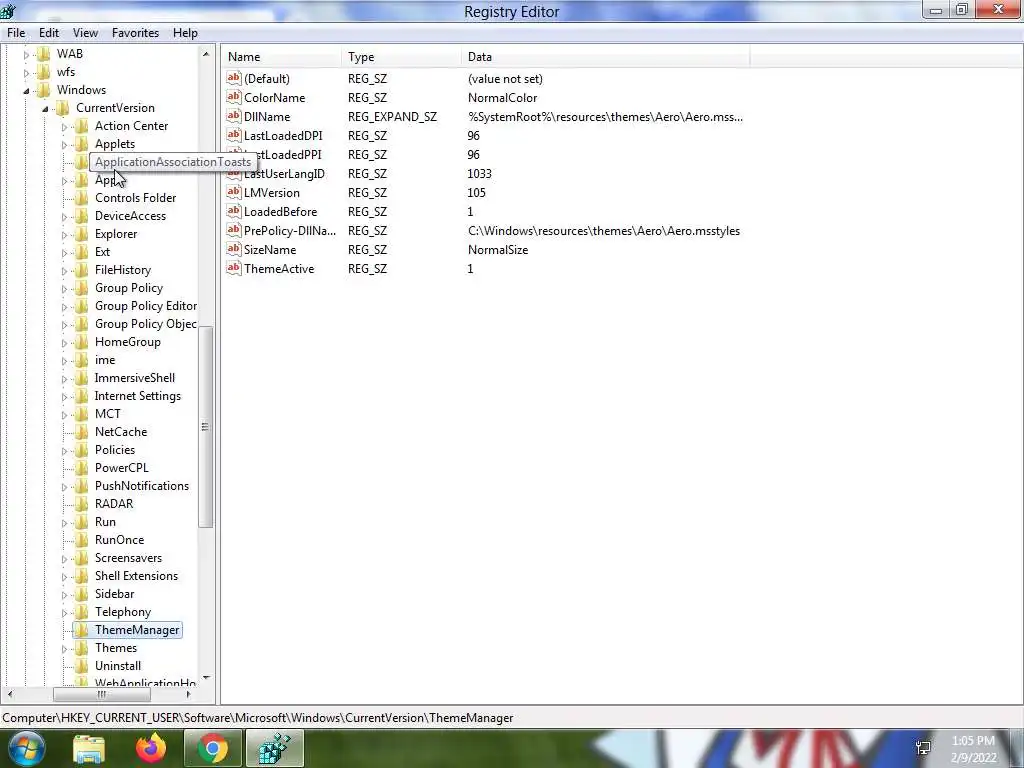Click the tree's vertical scrollbar thumb
Viewport: 1024px width, 768px height.
tap(205, 426)
